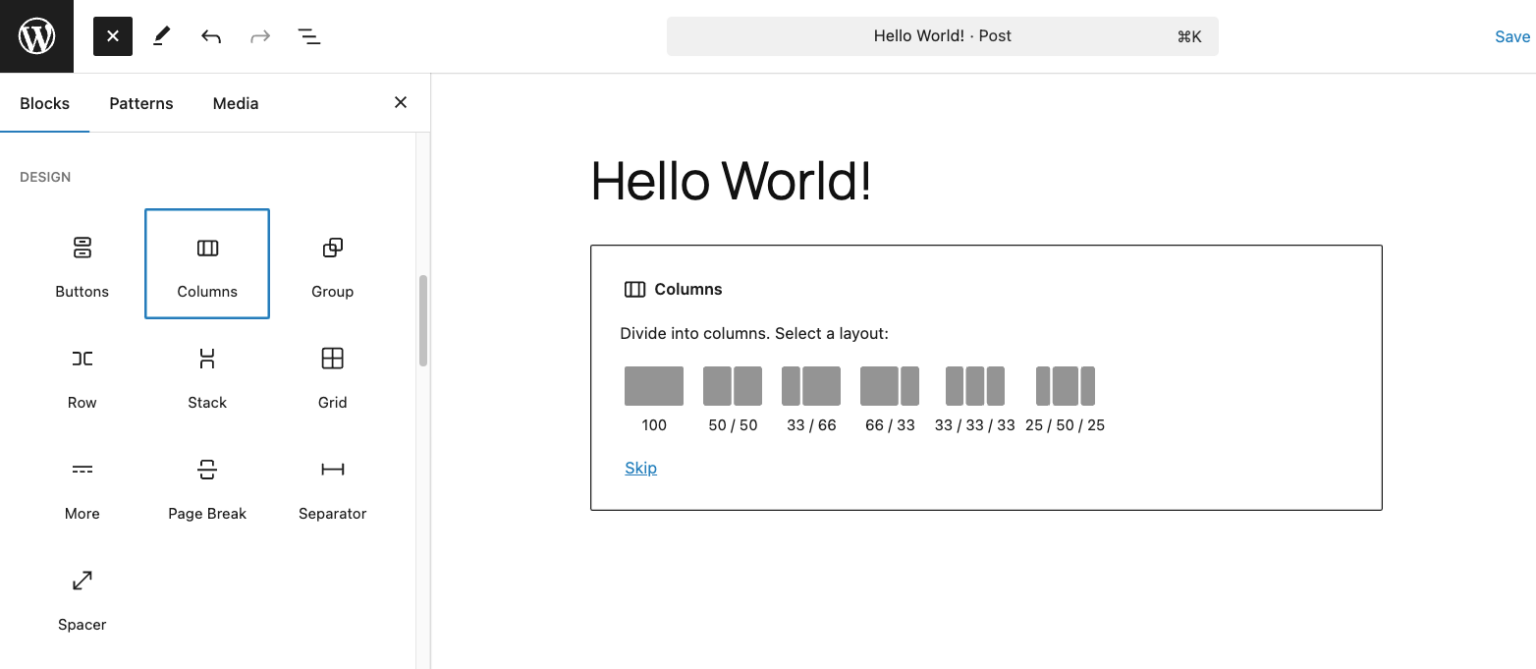Insert the Spacer block

(x=82, y=597)
